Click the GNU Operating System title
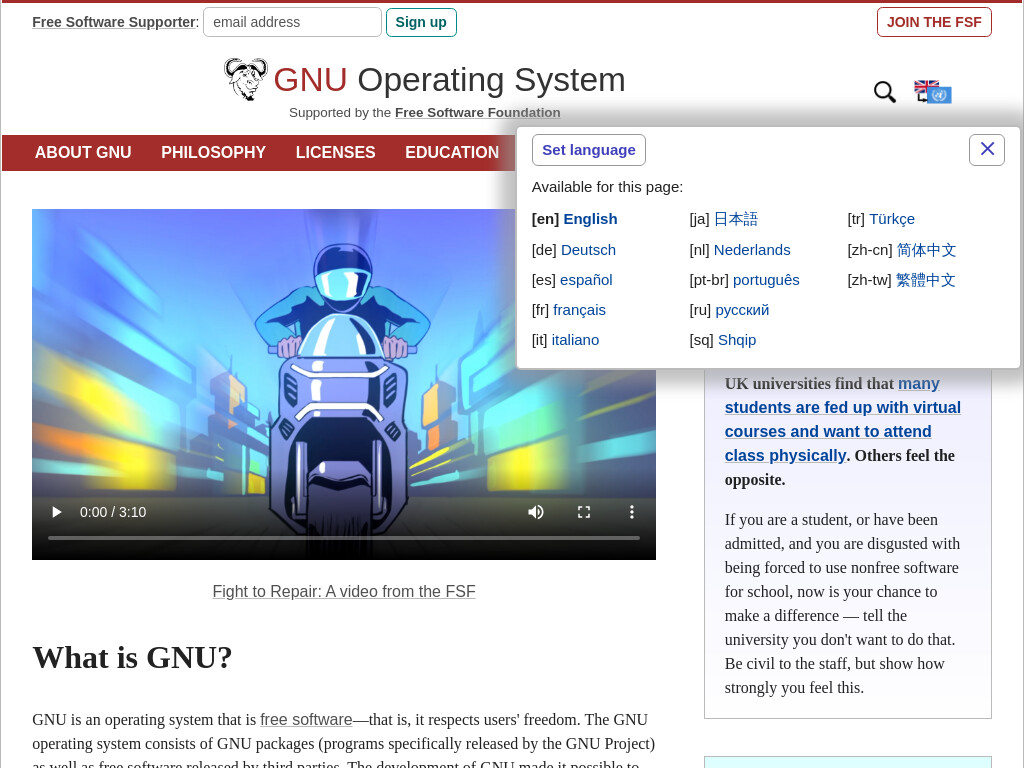The height and width of the screenshot is (768, 1024). pyautogui.click(x=449, y=80)
